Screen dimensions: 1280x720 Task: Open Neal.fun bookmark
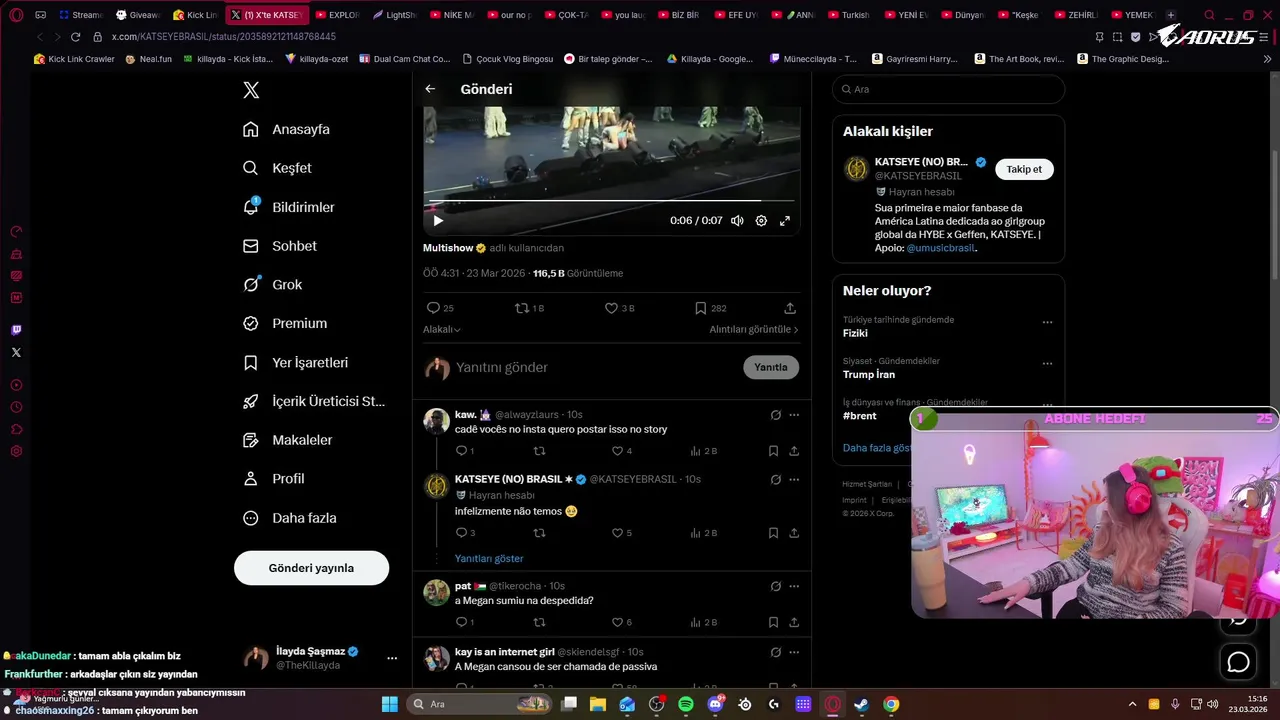coord(148,59)
